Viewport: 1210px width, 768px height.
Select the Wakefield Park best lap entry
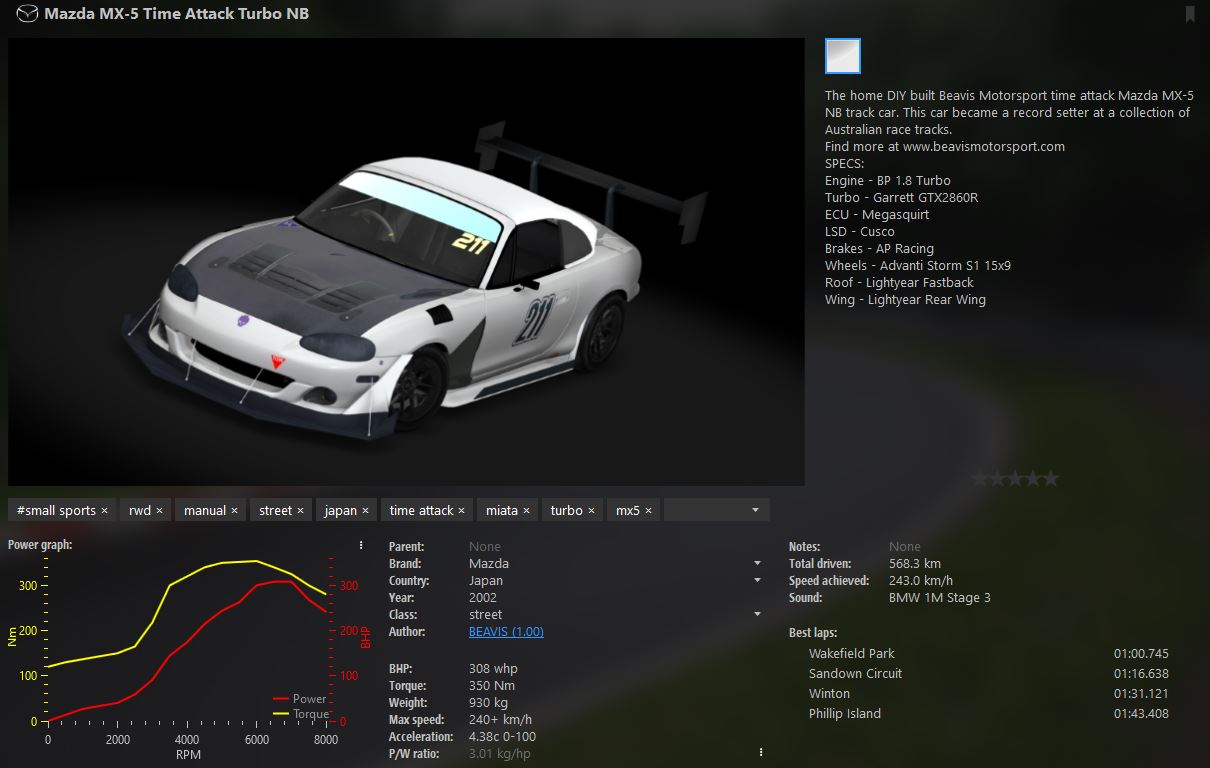(x=851, y=652)
